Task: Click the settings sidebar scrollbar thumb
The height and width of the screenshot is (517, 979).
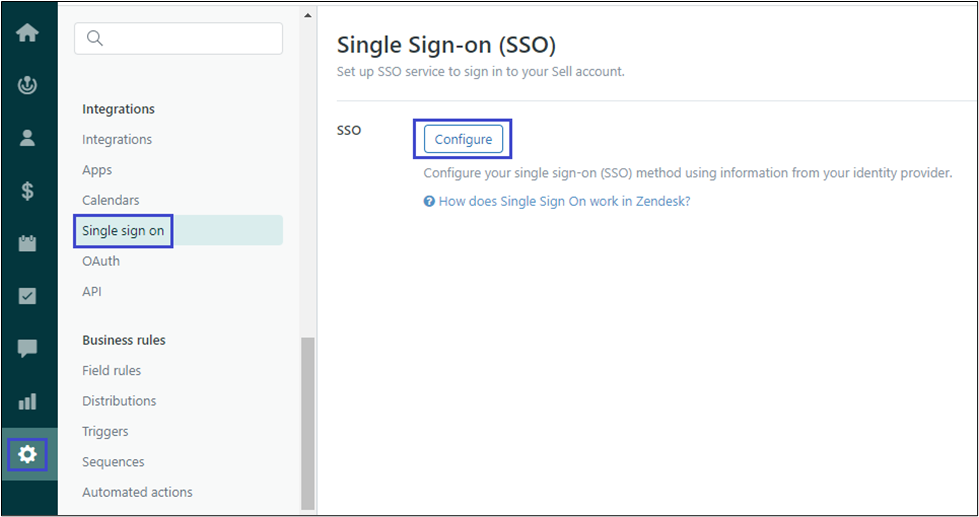Action: coord(308,420)
